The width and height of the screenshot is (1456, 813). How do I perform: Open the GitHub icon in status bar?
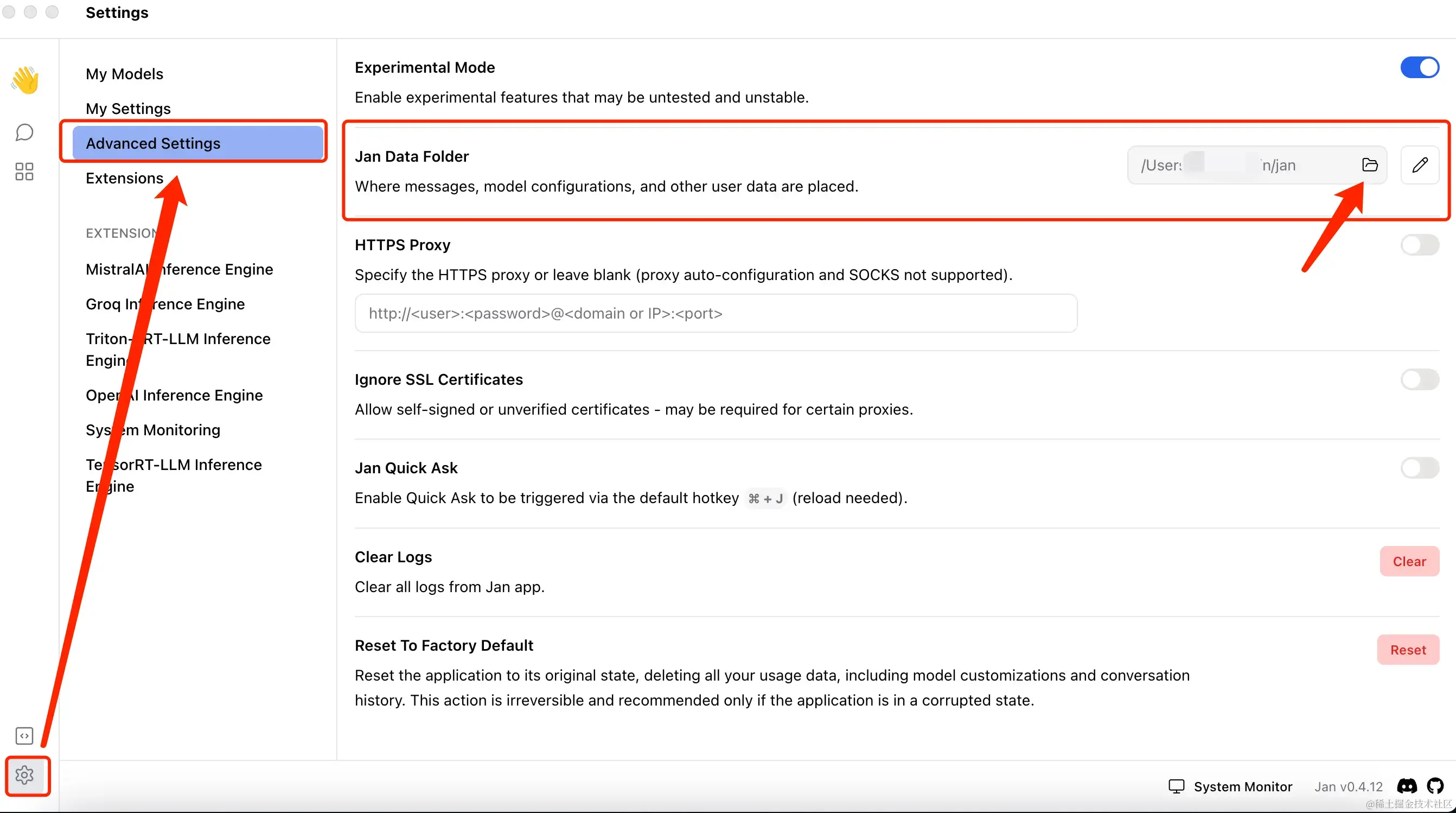(1435, 786)
